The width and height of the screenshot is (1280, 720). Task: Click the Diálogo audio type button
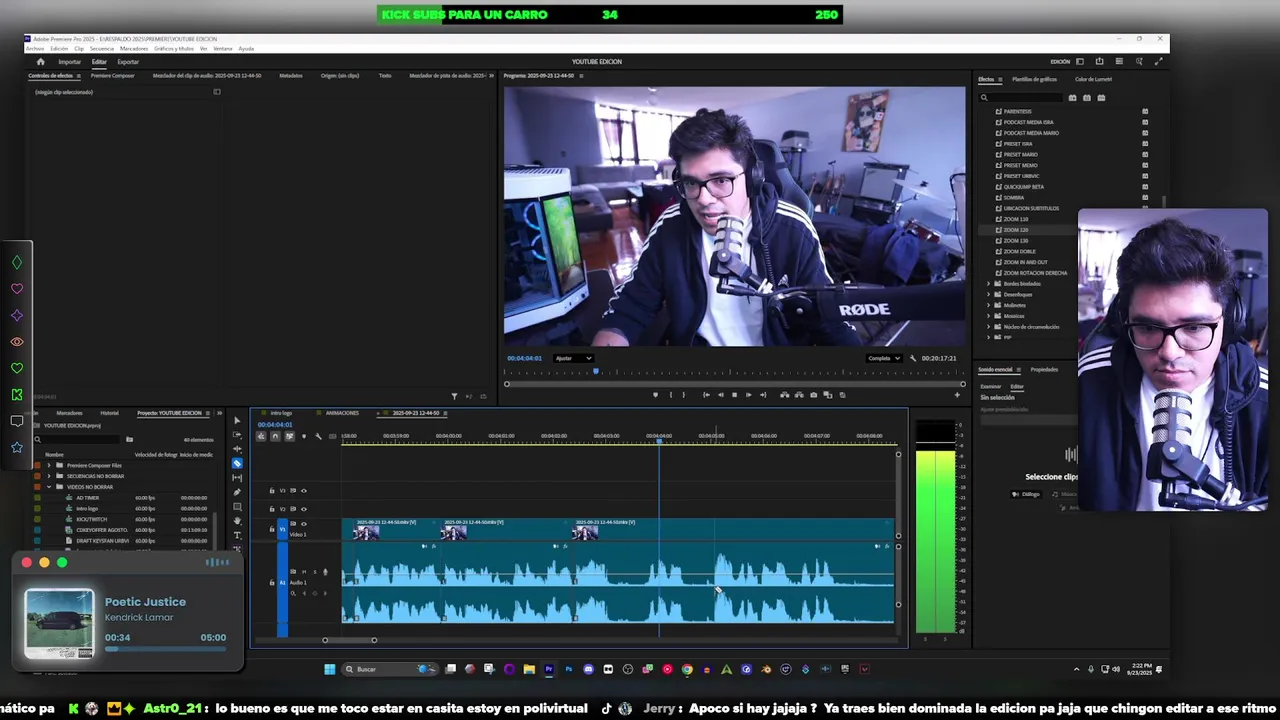(x=1026, y=494)
